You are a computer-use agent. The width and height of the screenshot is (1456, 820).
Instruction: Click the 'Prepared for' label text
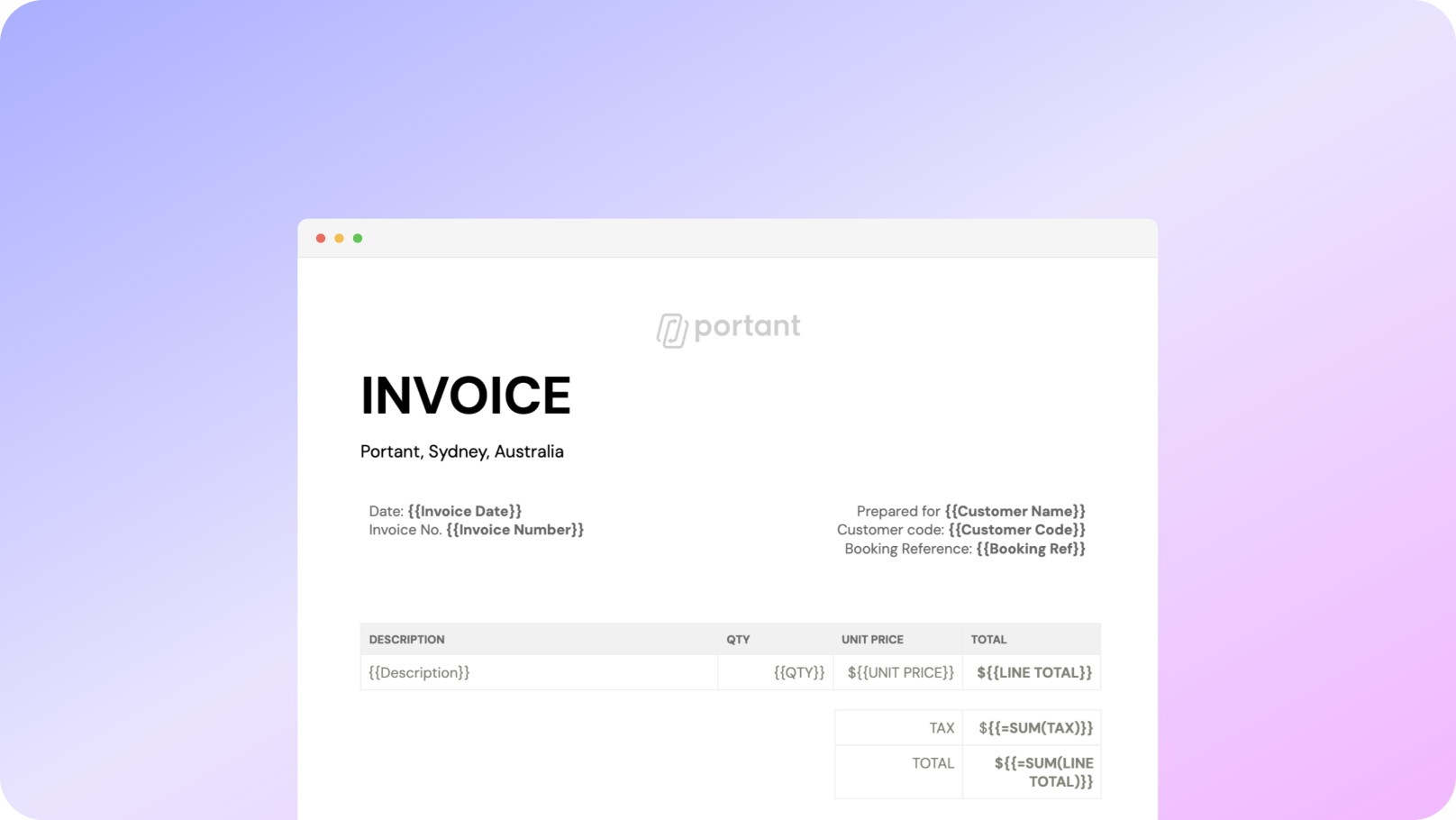(898, 511)
